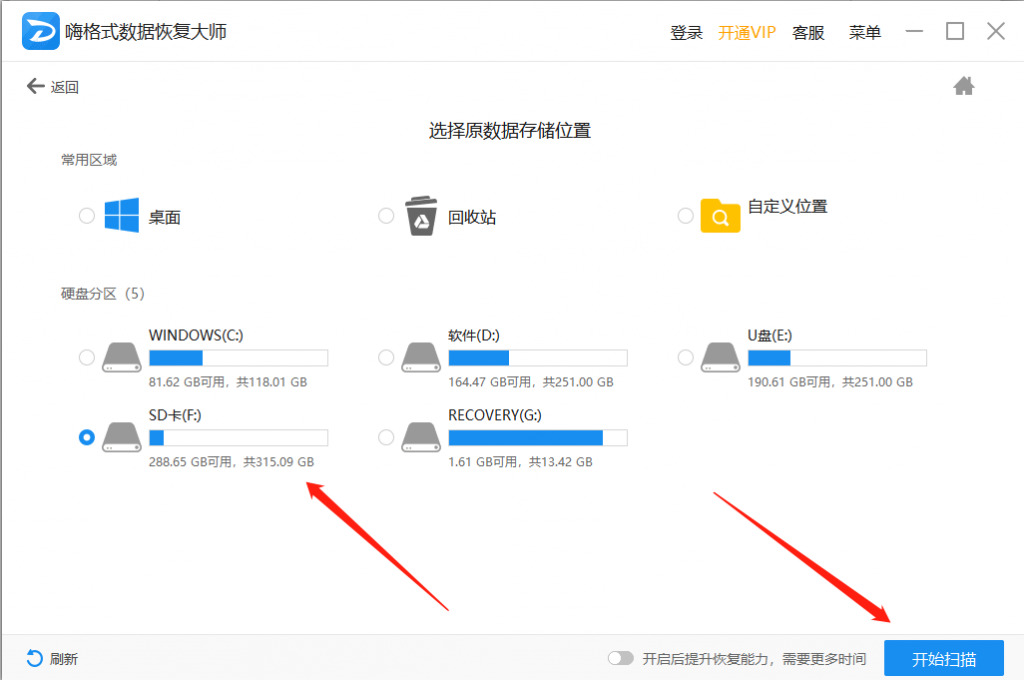The height and width of the screenshot is (680, 1024).
Task: Click 开通VIP in the title bar
Action: (746, 32)
